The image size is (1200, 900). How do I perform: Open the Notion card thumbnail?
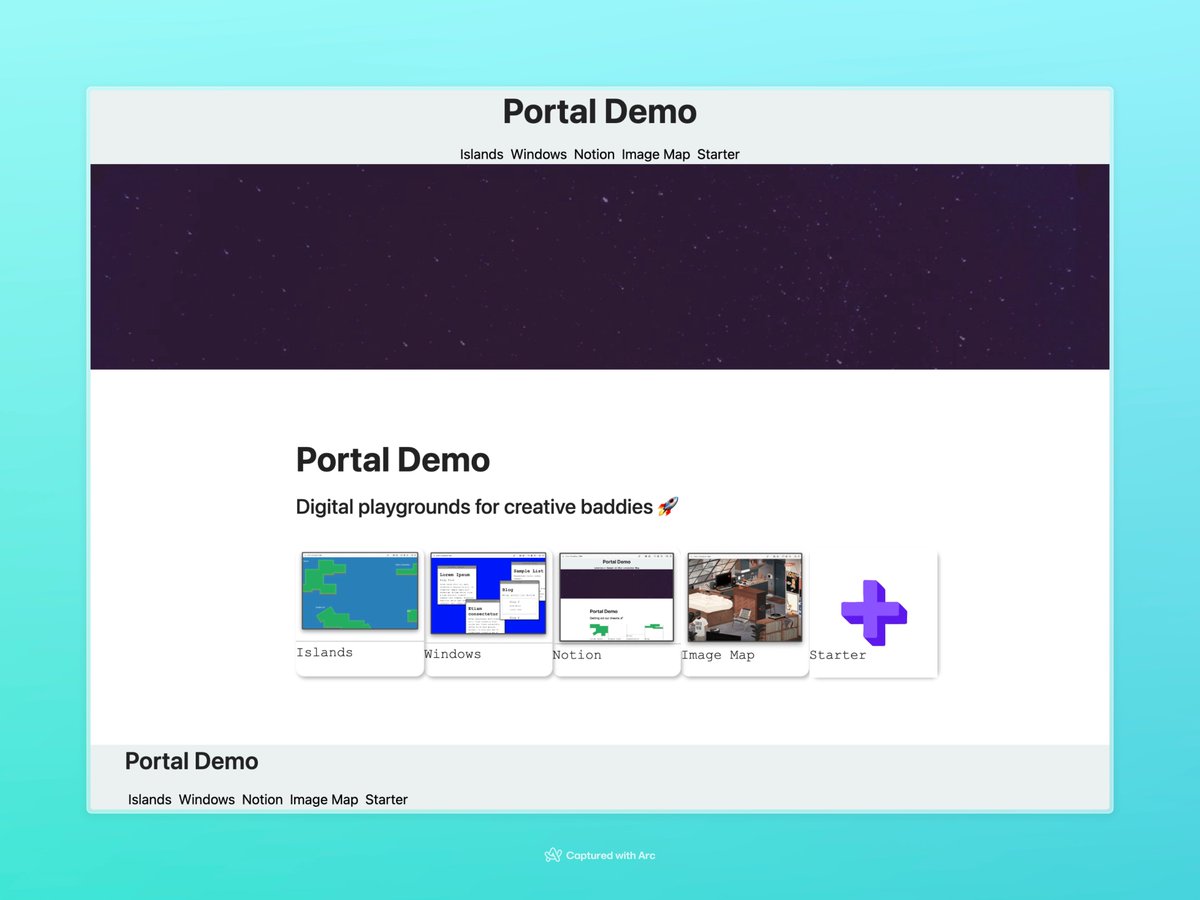click(616, 597)
